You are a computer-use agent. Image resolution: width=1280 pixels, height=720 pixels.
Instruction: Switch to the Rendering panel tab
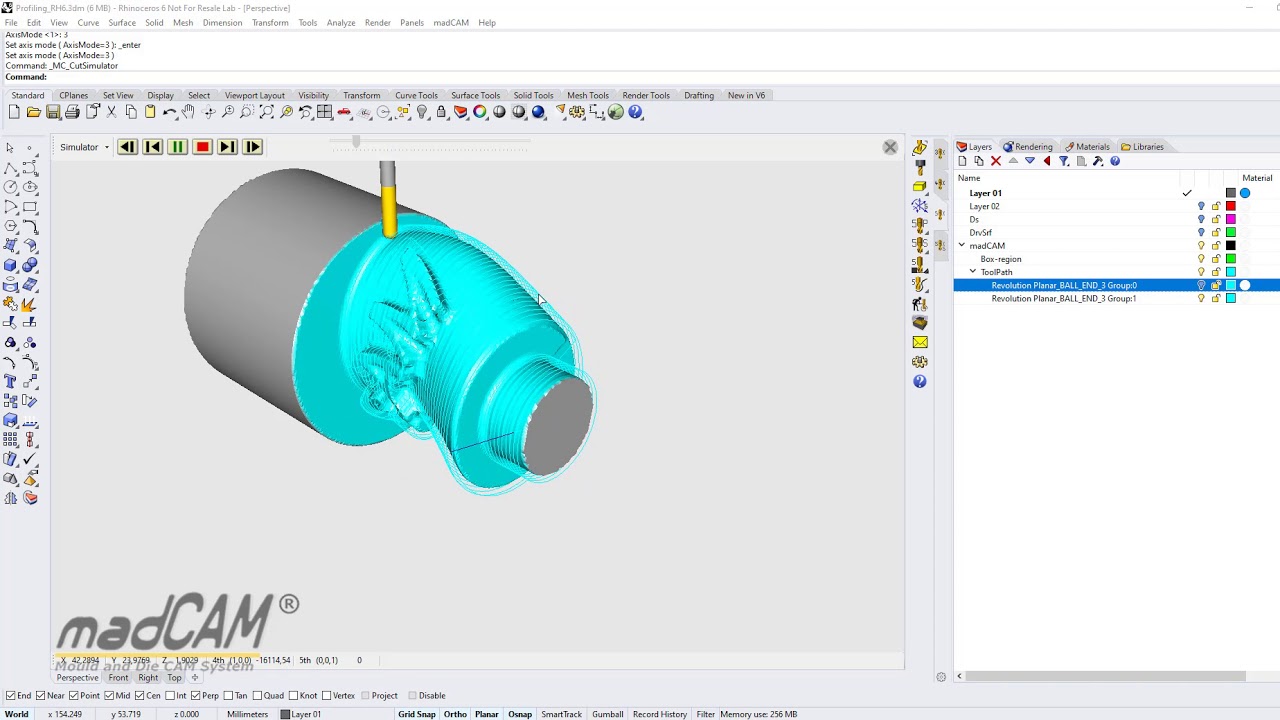pos(1028,147)
